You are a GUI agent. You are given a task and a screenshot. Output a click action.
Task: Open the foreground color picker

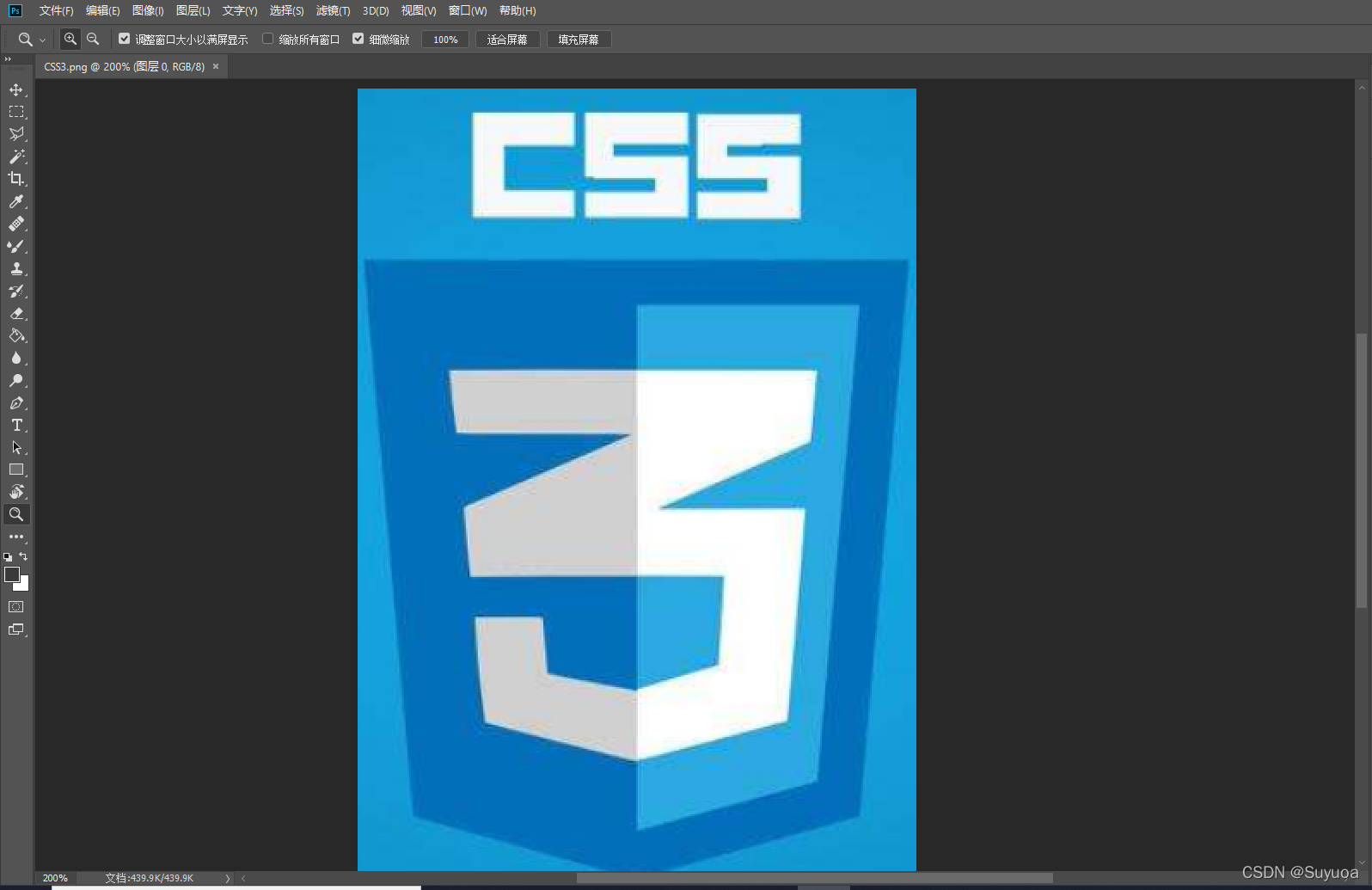(11, 574)
